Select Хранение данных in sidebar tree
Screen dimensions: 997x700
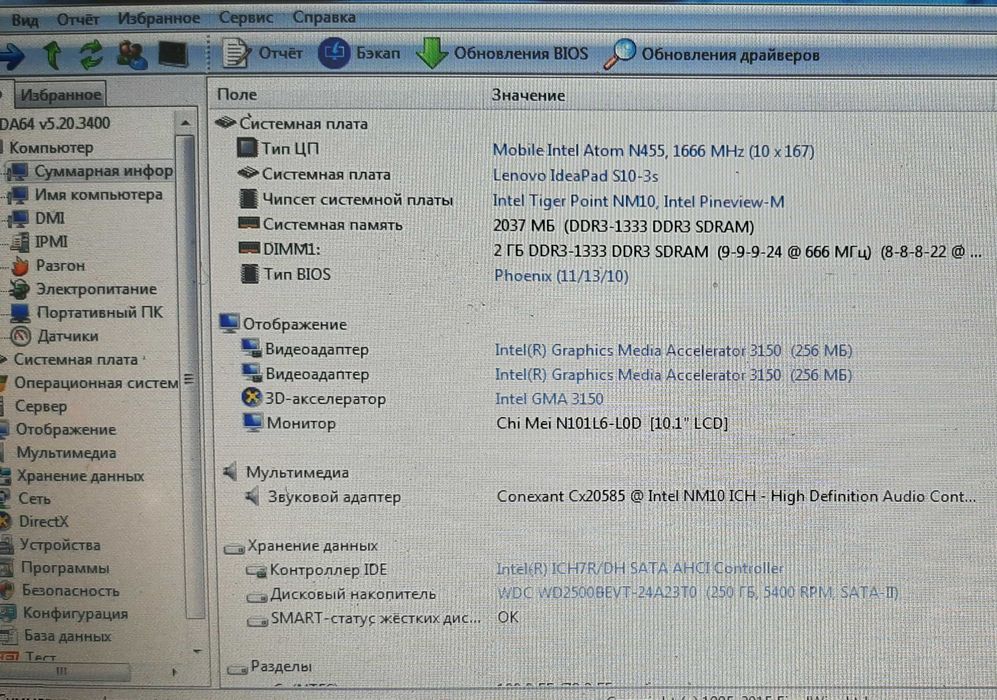pos(80,476)
